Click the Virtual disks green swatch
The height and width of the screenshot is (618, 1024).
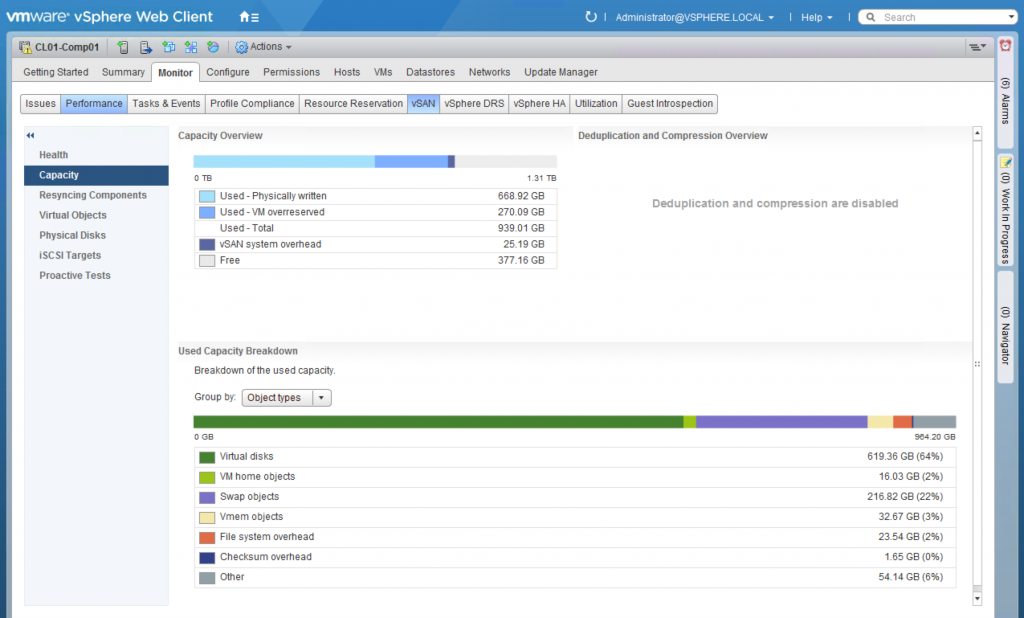pyautogui.click(x=207, y=457)
